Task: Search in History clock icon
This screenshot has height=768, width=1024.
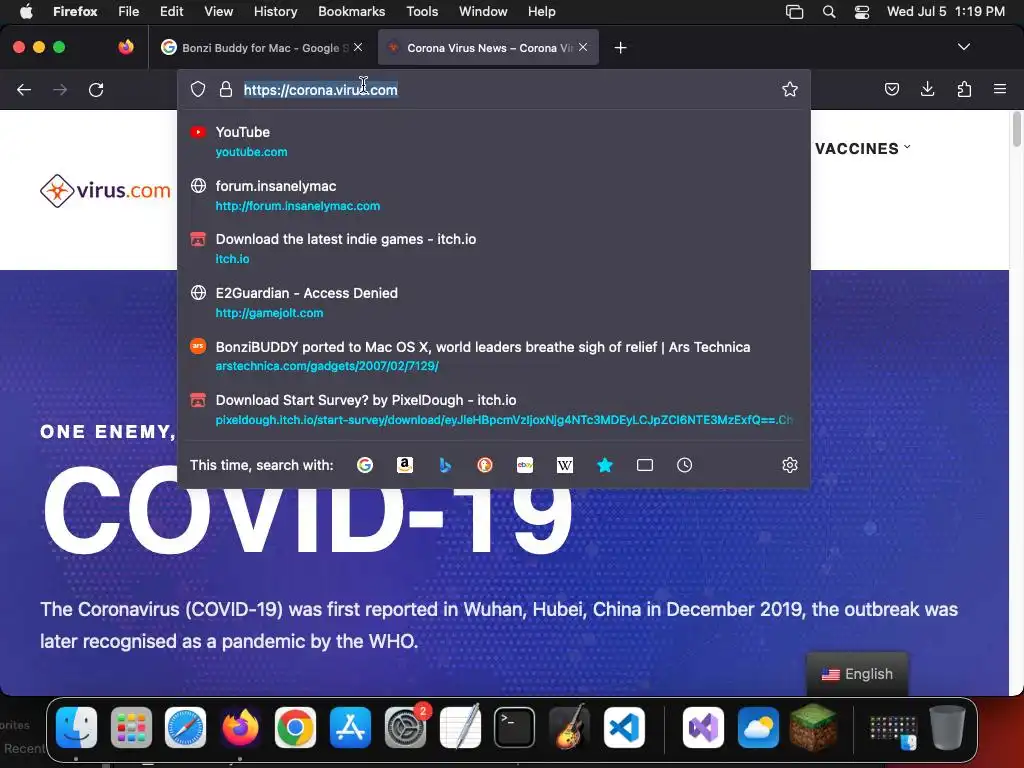Action: 684,465
